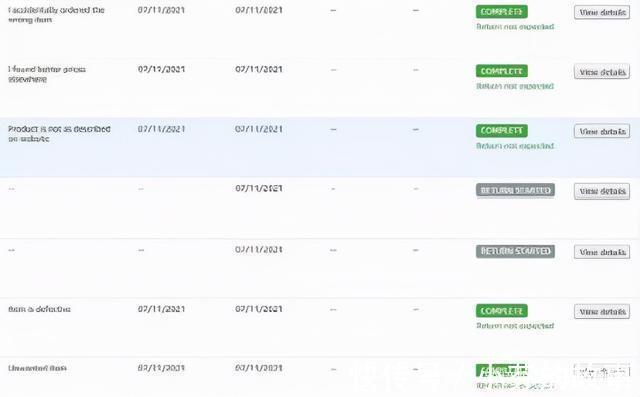This screenshot has width=640, height=397.
Task: Click COMPLETE badge in better prices elsewhere row
Action: 502,71
